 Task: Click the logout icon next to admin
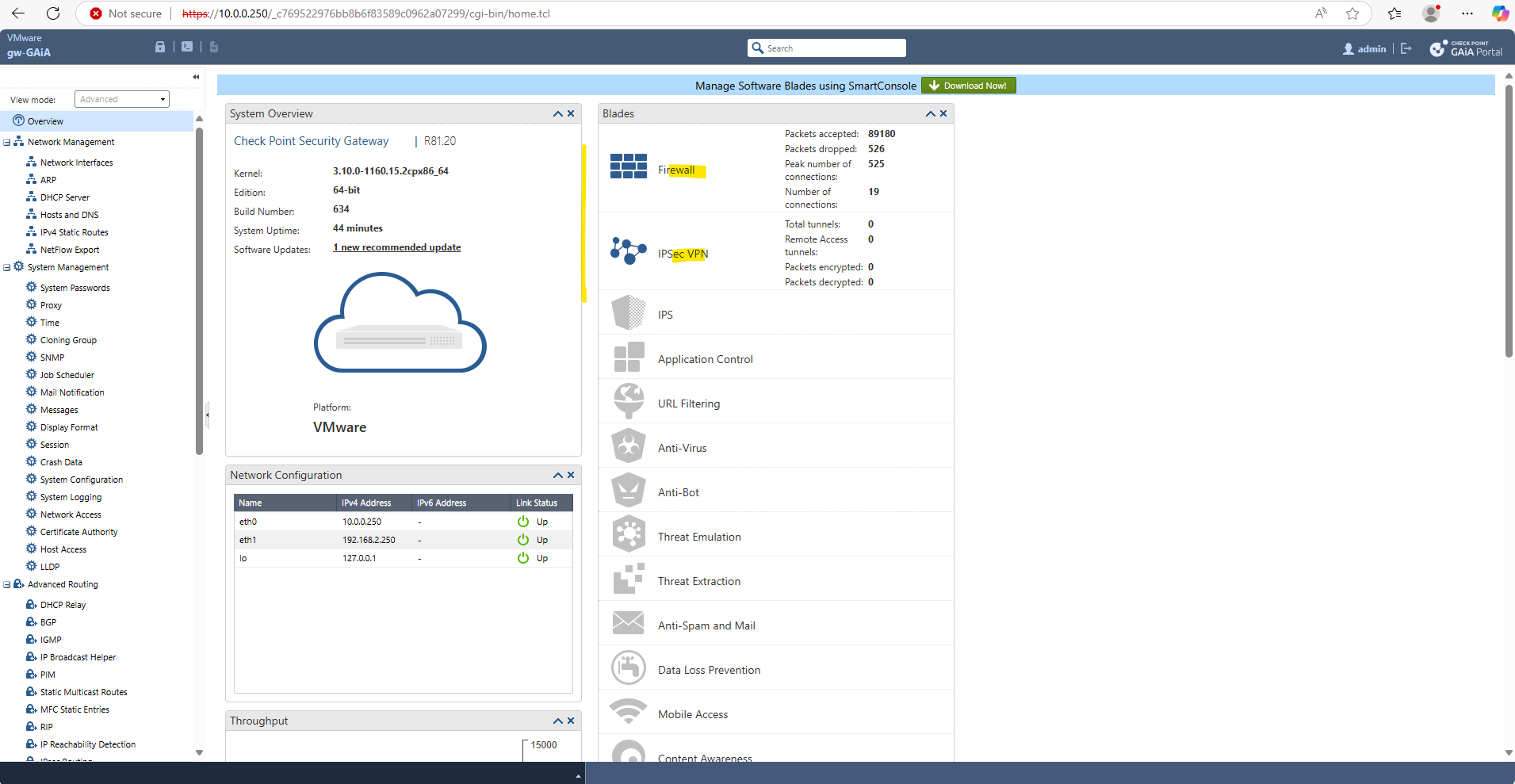pyautogui.click(x=1406, y=48)
